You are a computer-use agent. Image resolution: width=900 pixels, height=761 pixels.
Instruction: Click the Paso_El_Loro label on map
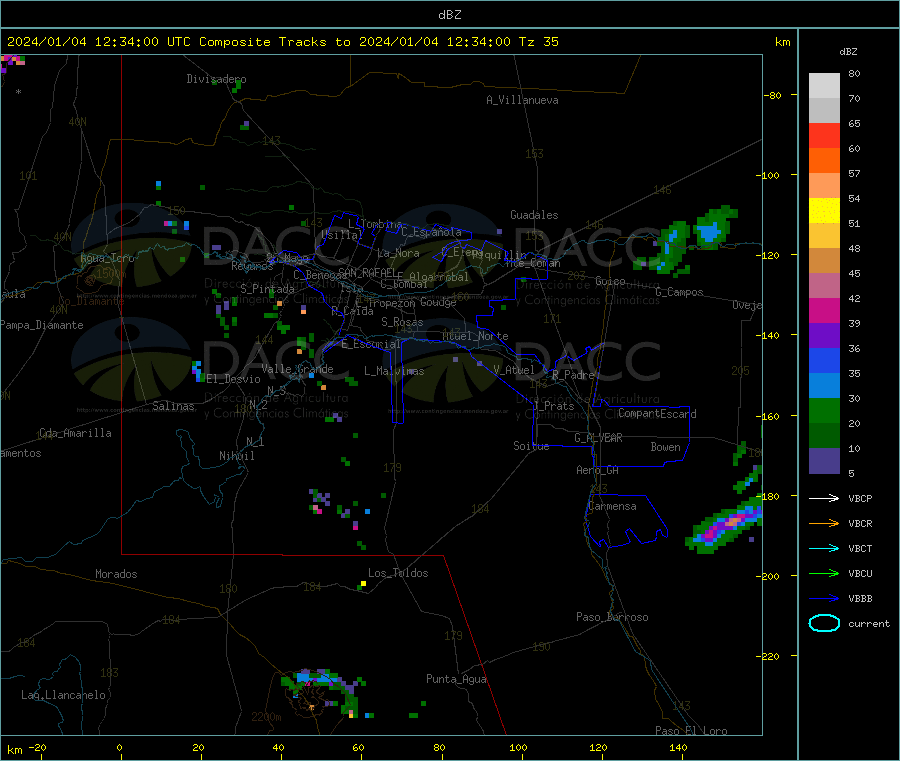pyautogui.click(x=692, y=731)
